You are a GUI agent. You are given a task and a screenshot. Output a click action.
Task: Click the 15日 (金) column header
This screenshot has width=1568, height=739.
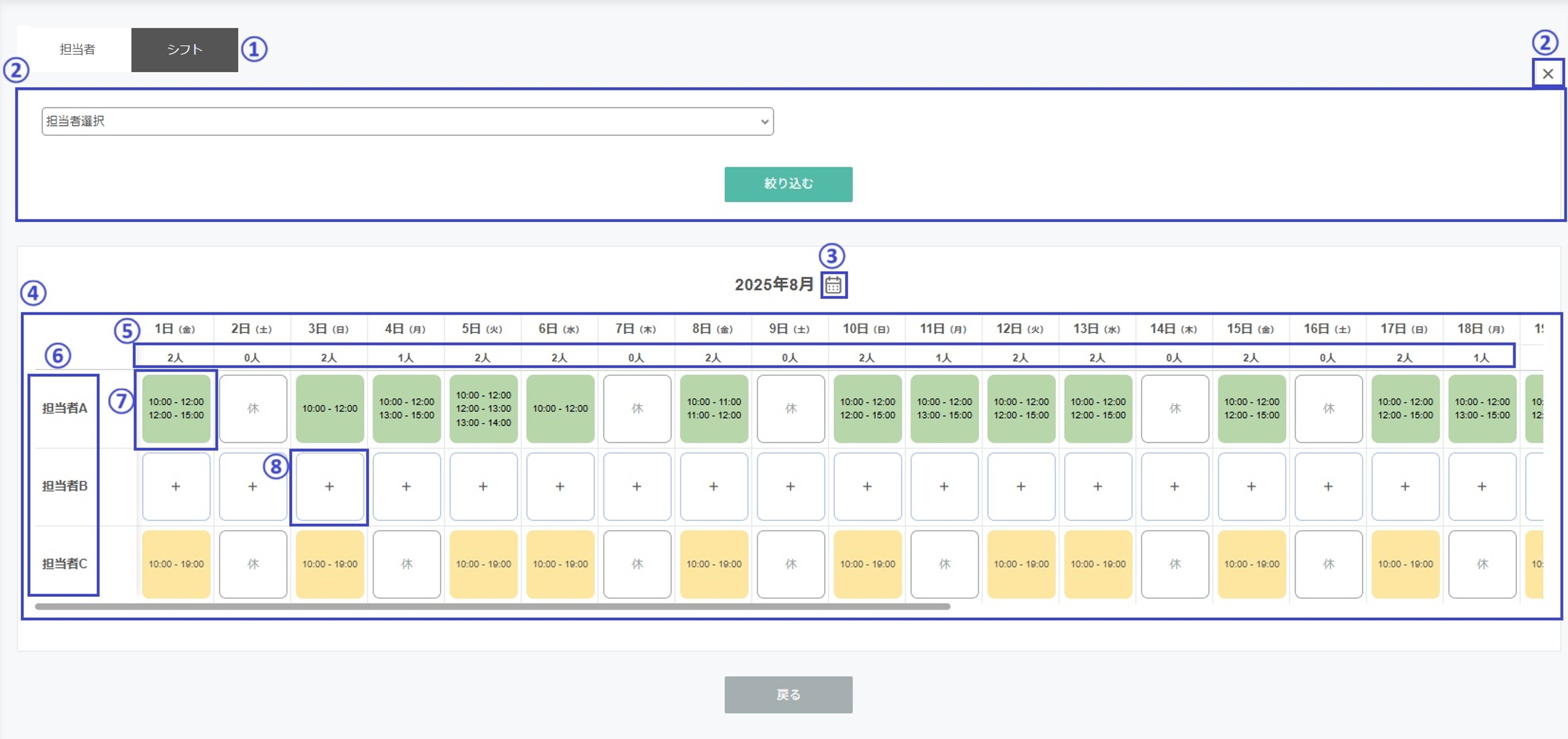pyautogui.click(x=1250, y=329)
